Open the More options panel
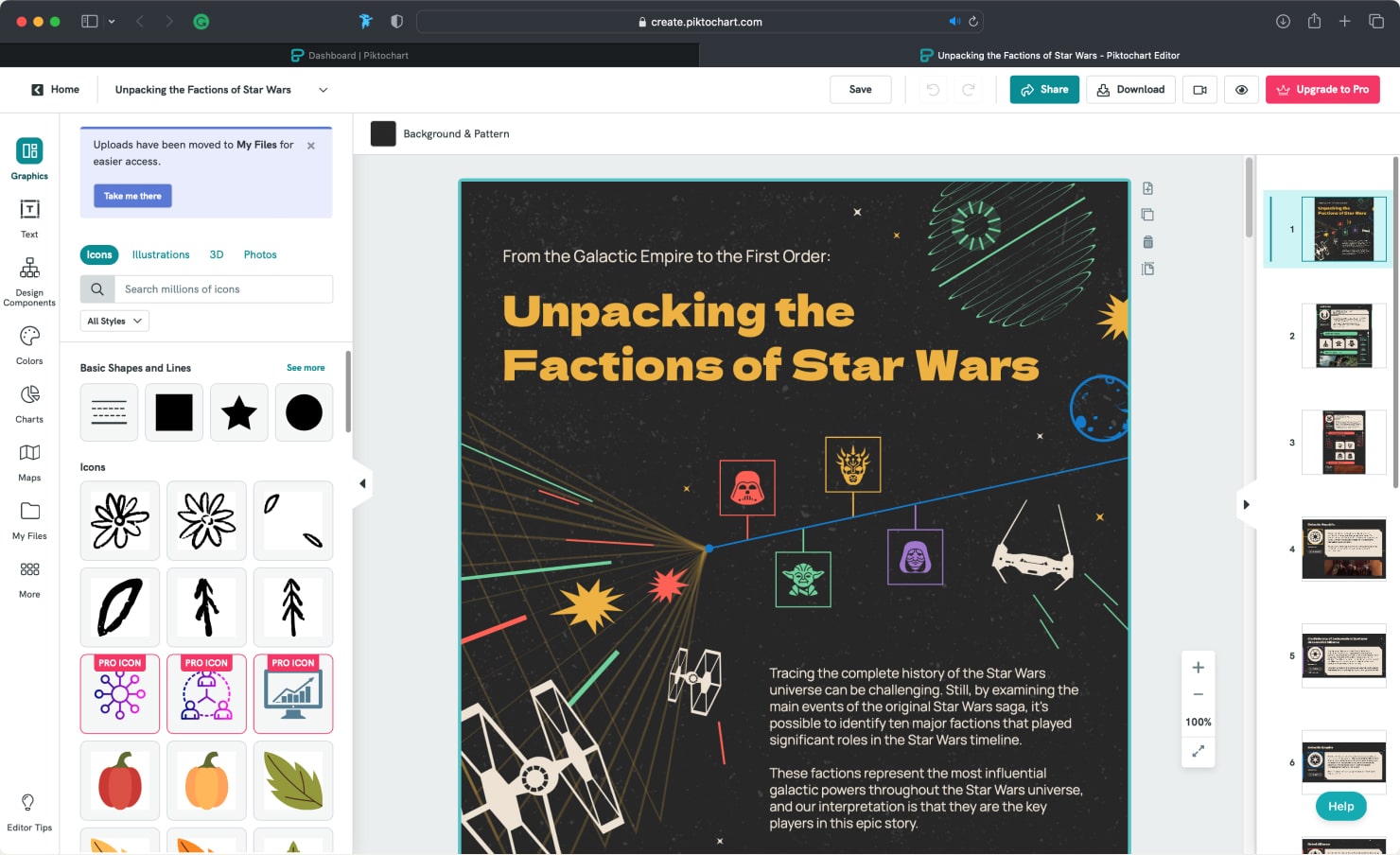Image resolution: width=1400 pixels, height=855 pixels. pyautogui.click(x=29, y=579)
